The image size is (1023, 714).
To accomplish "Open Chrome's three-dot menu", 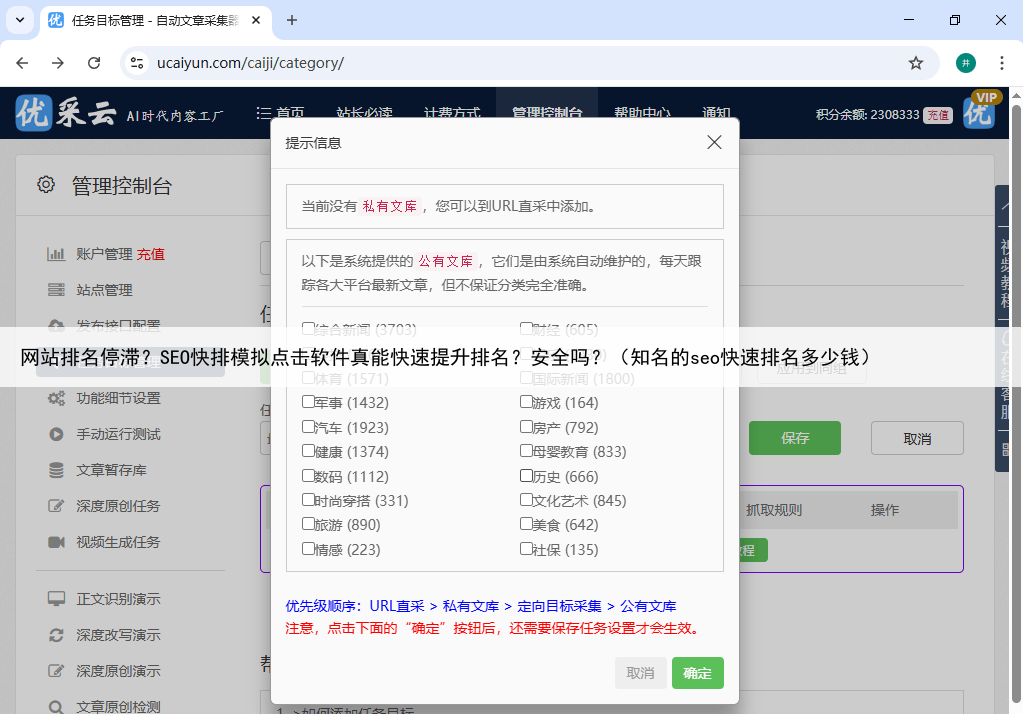I will pos(1001,63).
